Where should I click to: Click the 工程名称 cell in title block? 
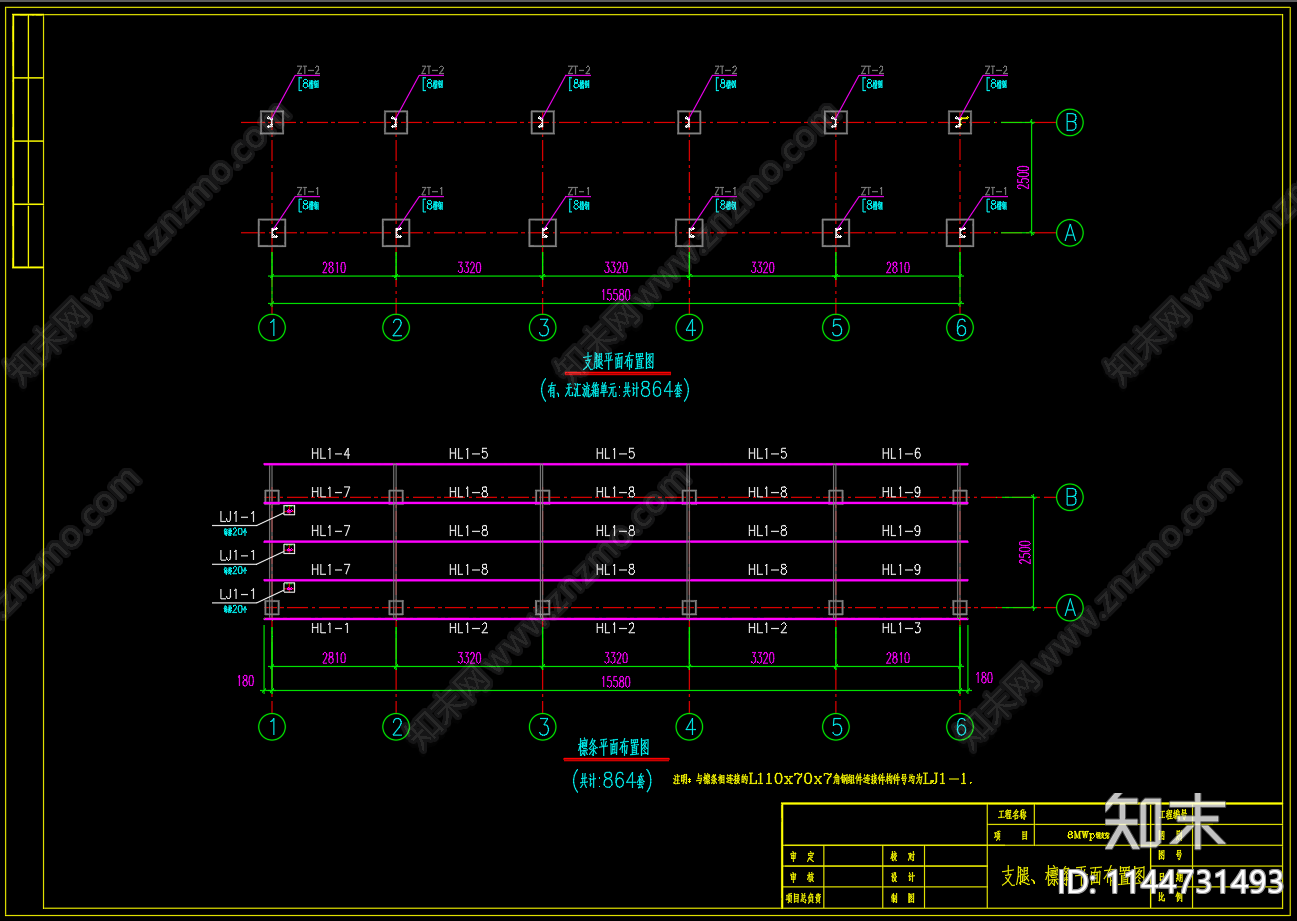point(1012,814)
